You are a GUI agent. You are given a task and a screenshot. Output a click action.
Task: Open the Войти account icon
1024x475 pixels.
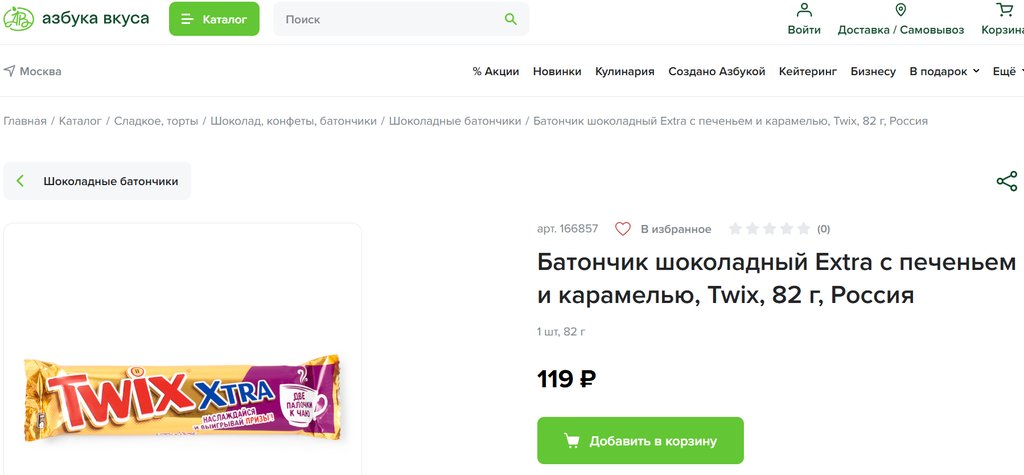(804, 10)
